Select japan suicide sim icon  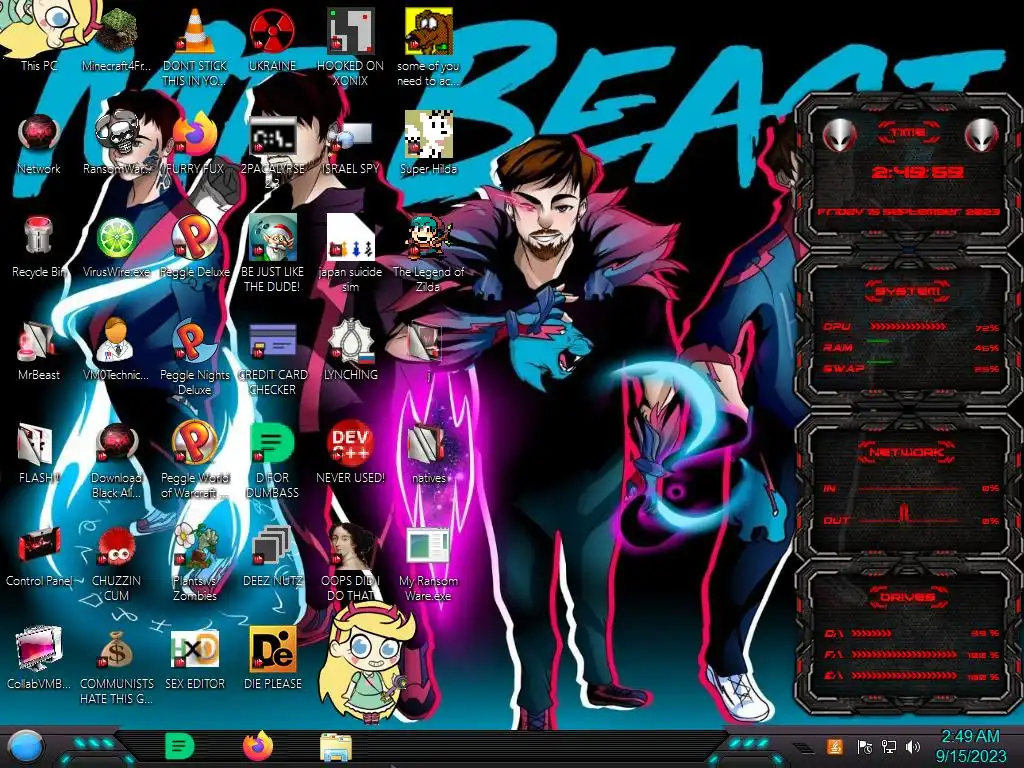(x=350, y=238)
